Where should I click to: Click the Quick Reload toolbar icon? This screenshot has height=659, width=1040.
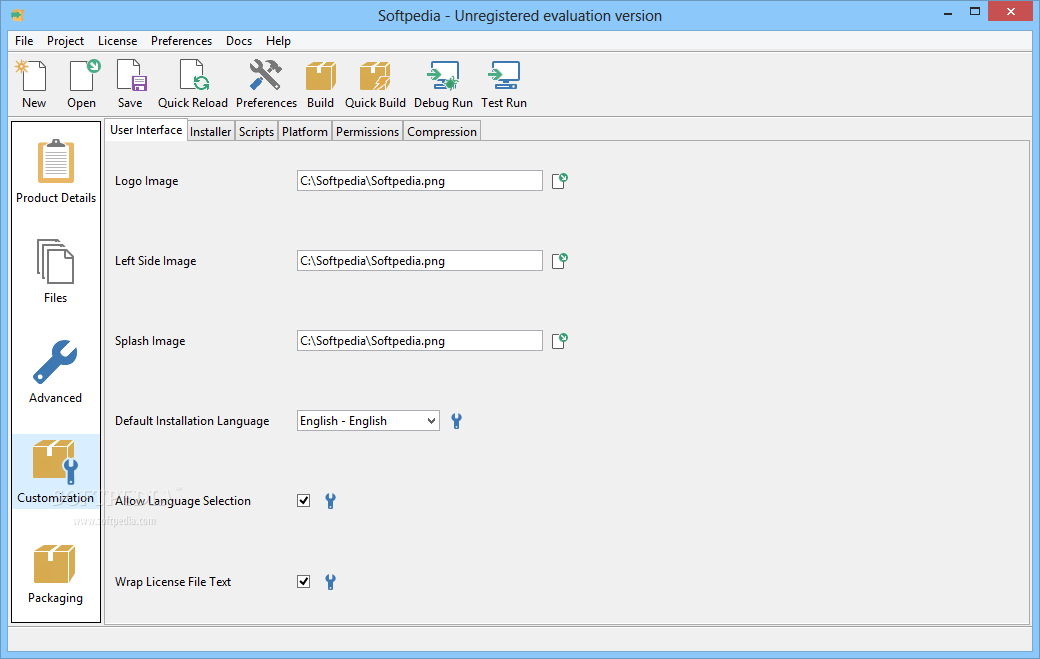(192, 84)
